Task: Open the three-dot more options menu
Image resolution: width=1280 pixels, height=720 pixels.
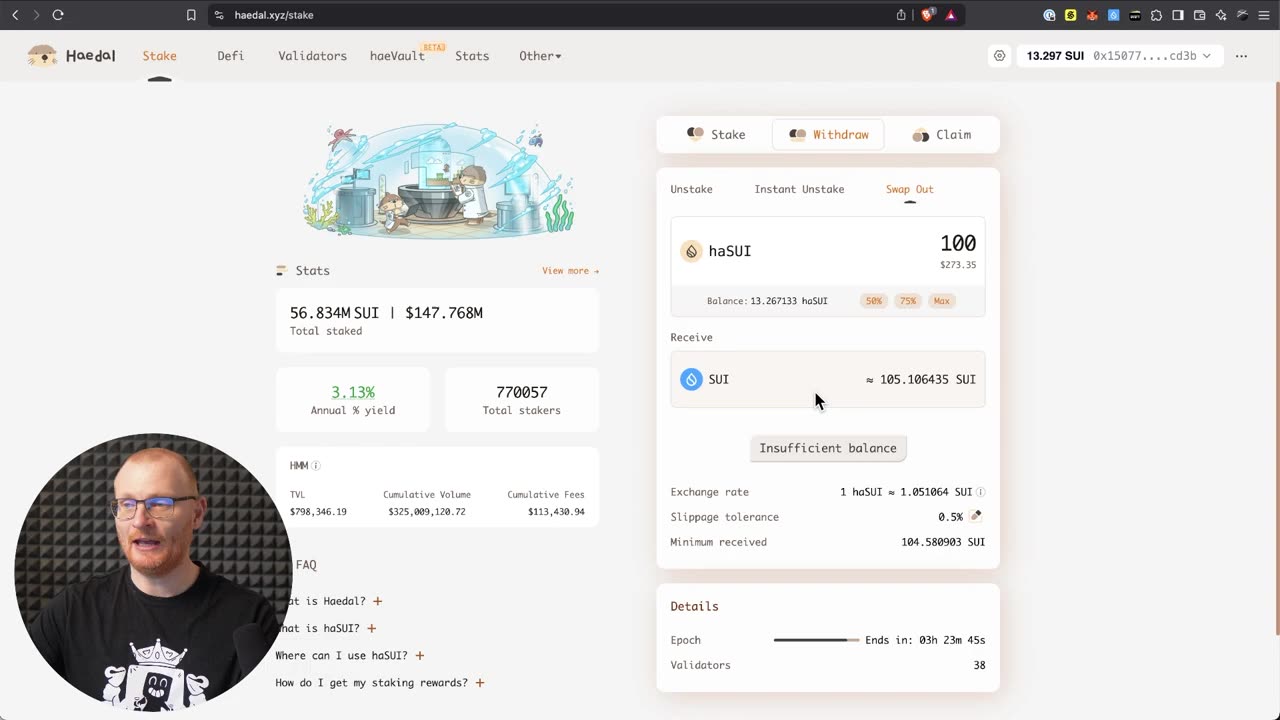Action: (1241, 56)
